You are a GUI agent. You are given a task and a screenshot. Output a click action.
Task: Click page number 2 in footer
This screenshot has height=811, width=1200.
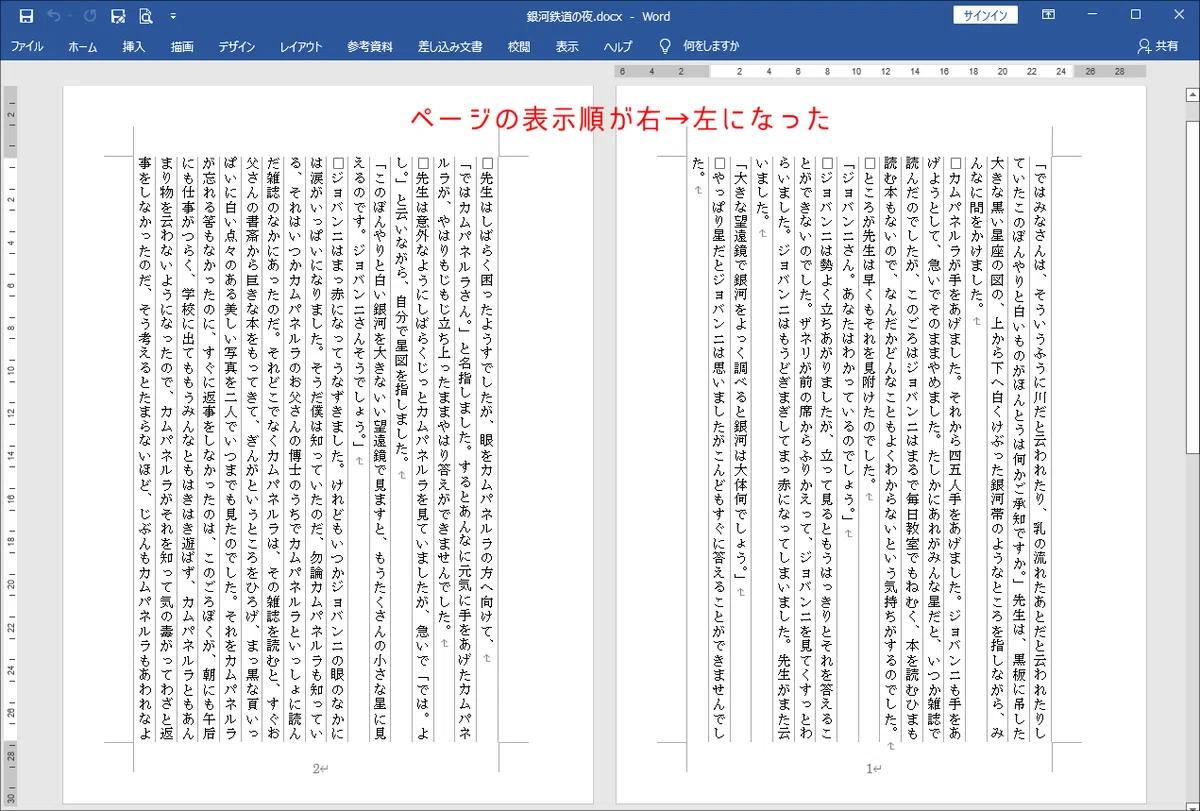[x=318, y=769]
